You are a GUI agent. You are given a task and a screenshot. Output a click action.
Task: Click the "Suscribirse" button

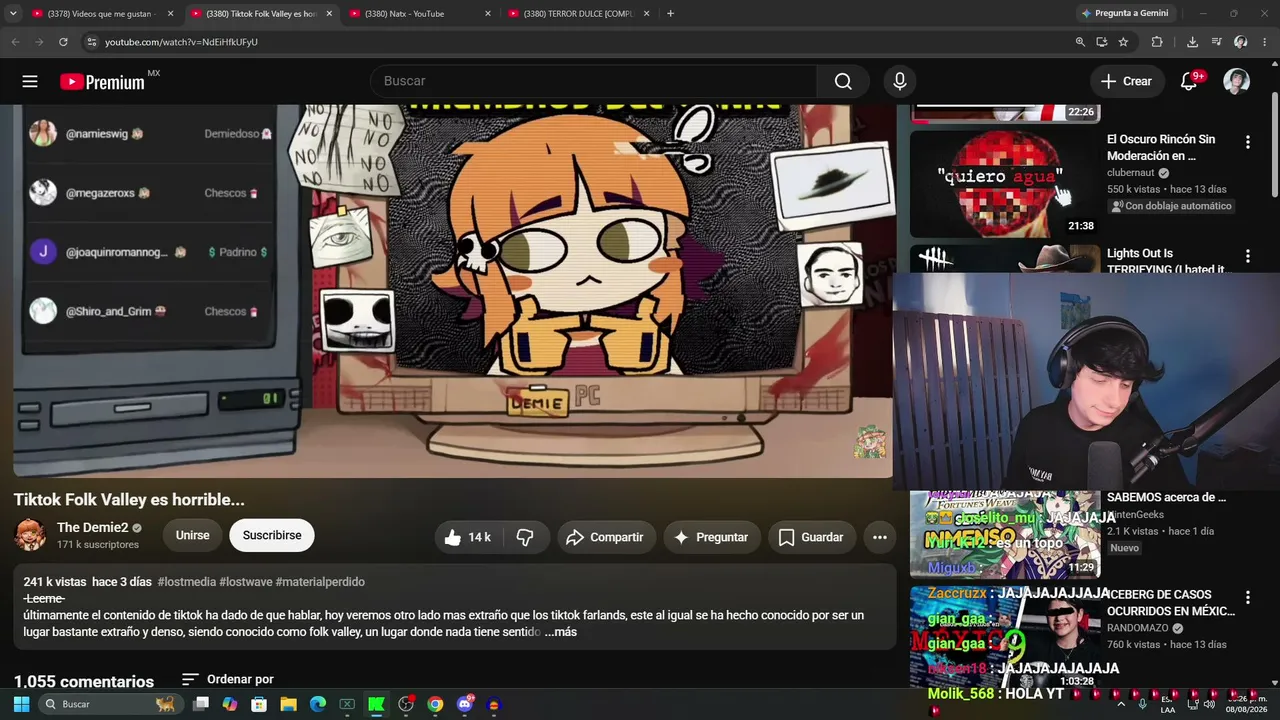click(272, 536)
